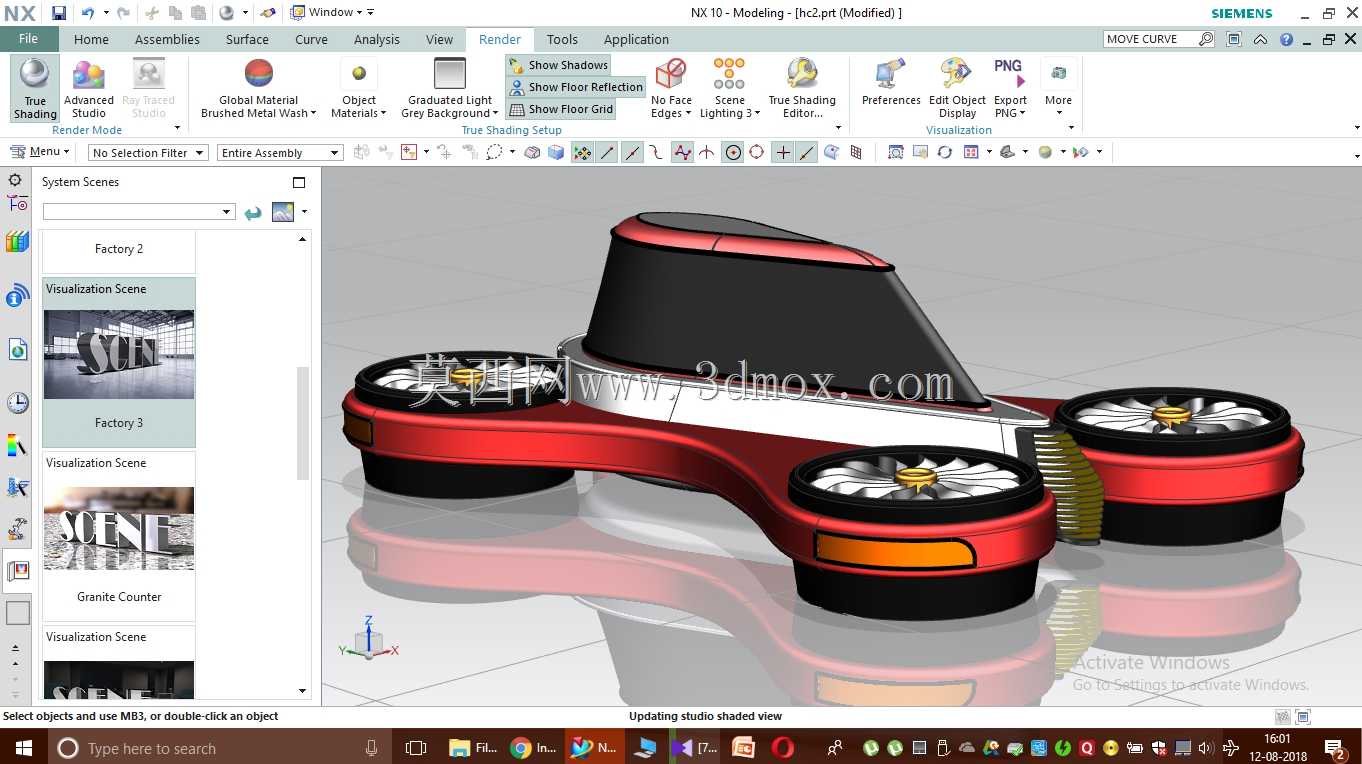Click the Command Finder search magnifier
The width and height of the screenshot is (1362, 764).
click(x=1206, y=39)
